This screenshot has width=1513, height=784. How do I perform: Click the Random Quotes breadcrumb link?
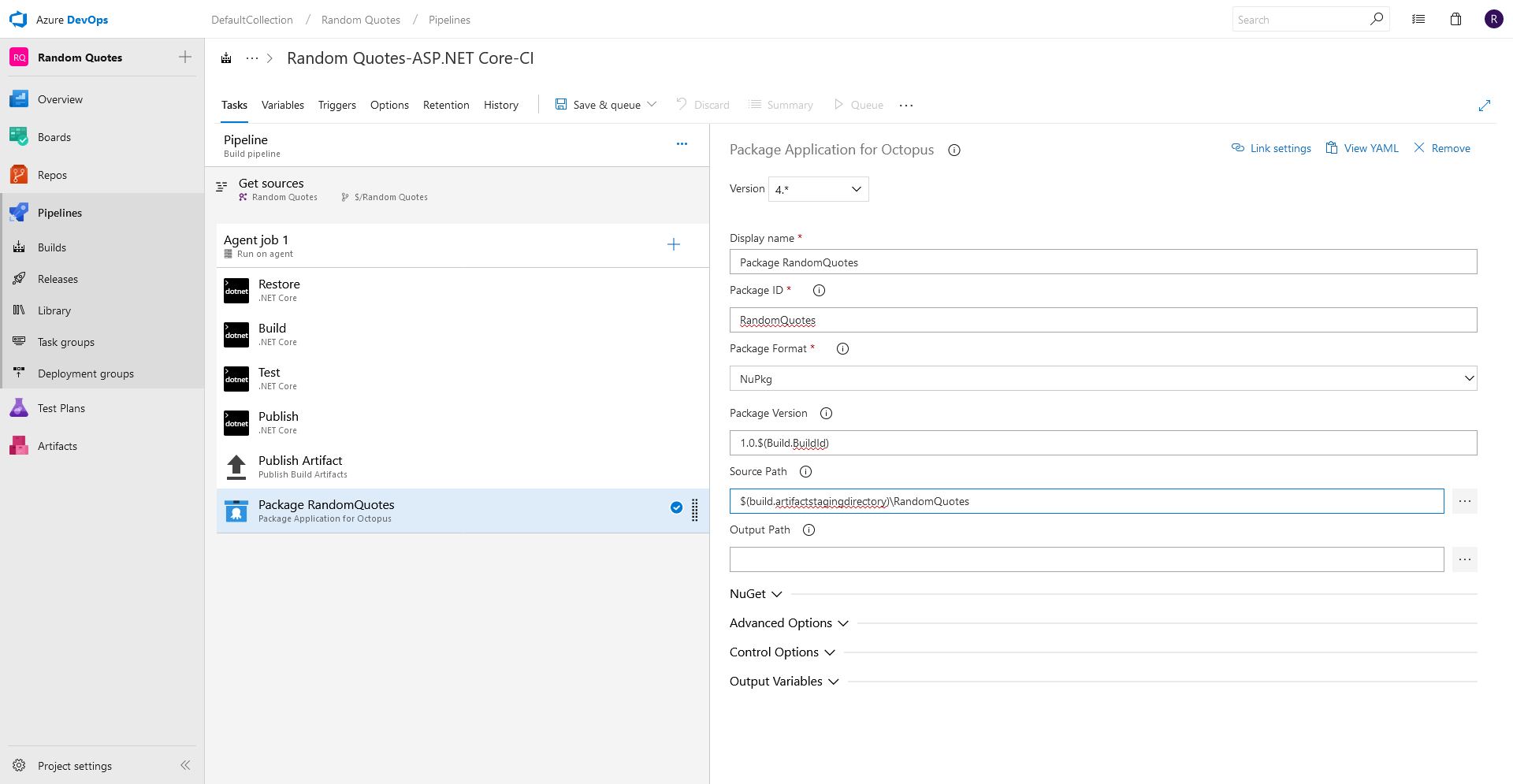(361, 20)
